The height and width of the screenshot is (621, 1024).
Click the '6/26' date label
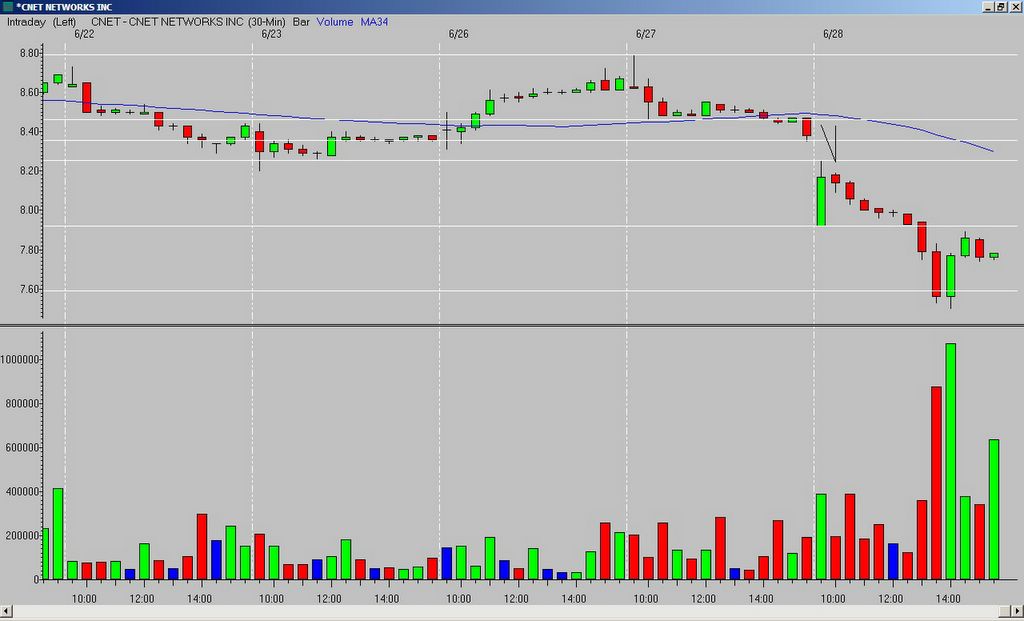(458, 34)
